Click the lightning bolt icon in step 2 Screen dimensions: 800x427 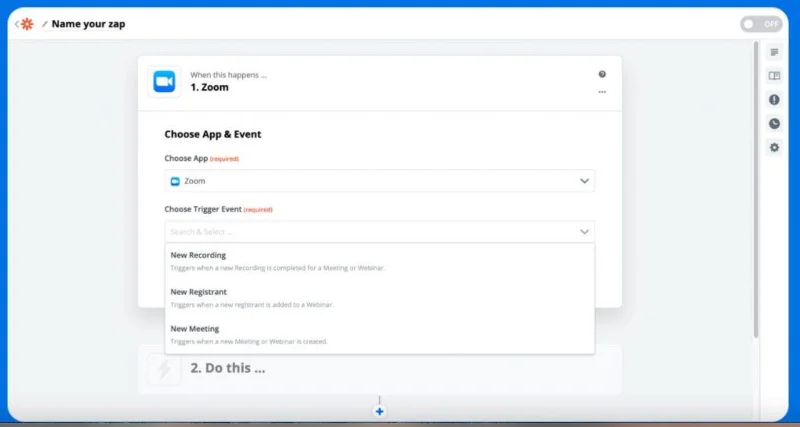click(x=164, y=369)
